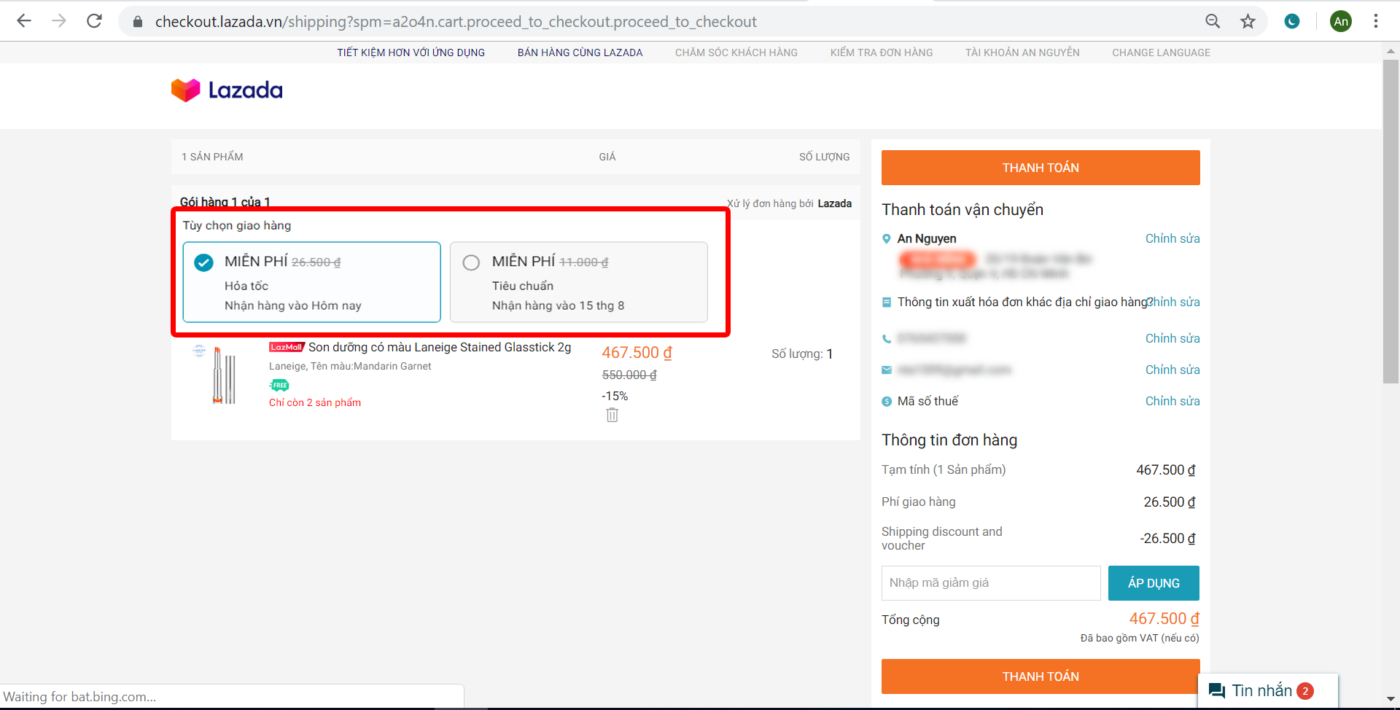Open KIỂM TRA ĐƠN HÀNG menu
Viewport: 1400px width, 710px height.
[x=881, y=52]
